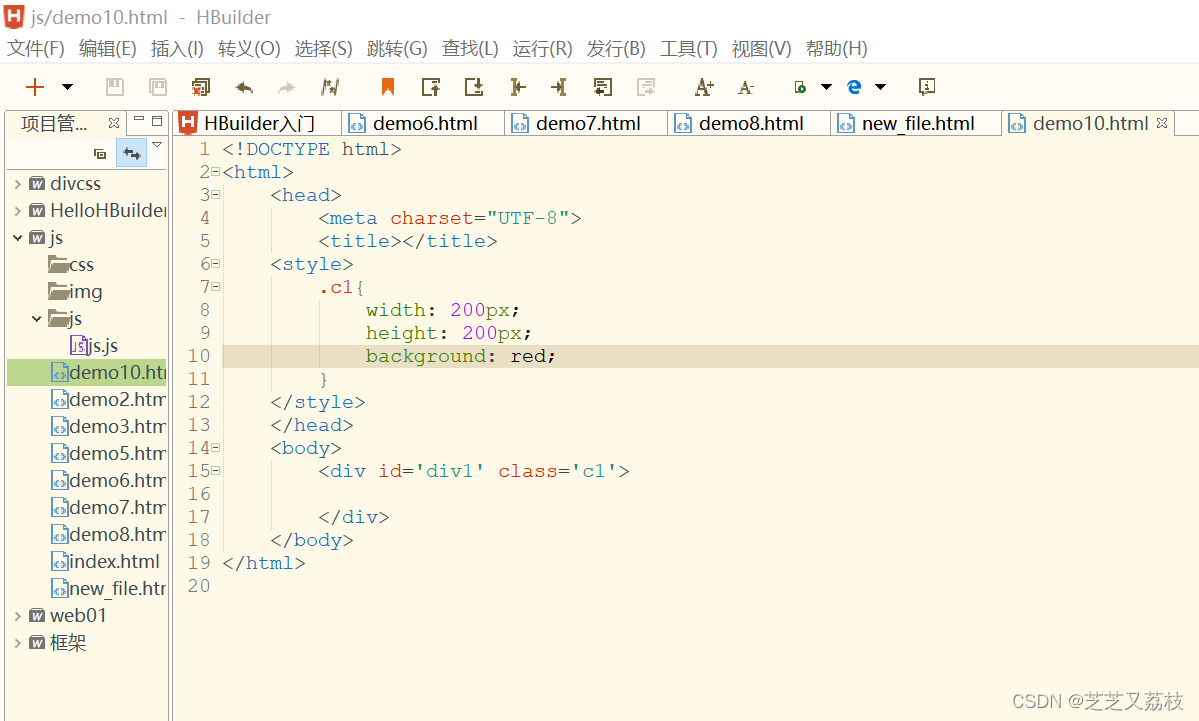This screenshot has width=1199, height=721.
Task: Close the demo10.html editor tab
Action: pos(1162,123)
